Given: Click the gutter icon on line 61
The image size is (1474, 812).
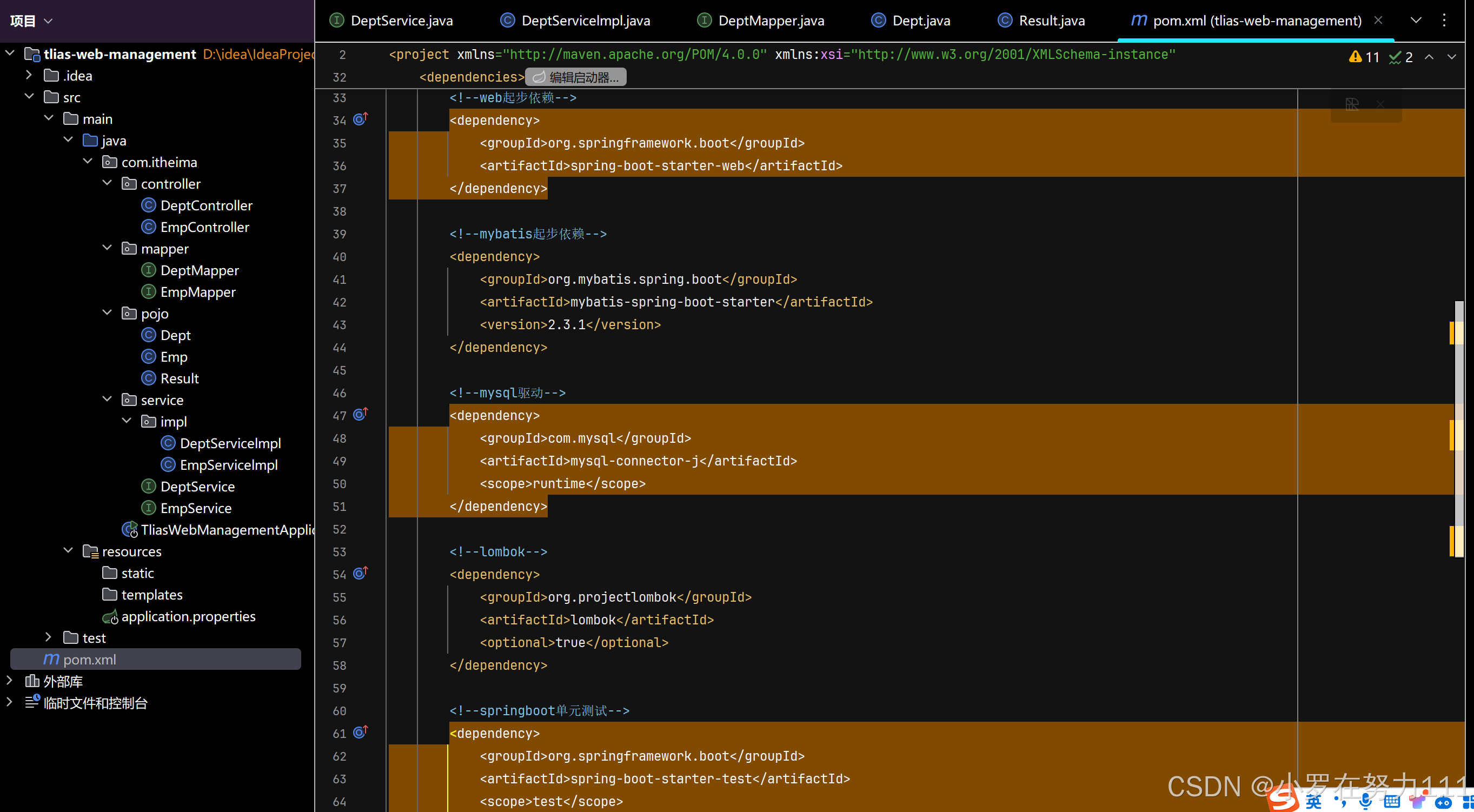Looking at the screenshot, I should pos(360,733).
